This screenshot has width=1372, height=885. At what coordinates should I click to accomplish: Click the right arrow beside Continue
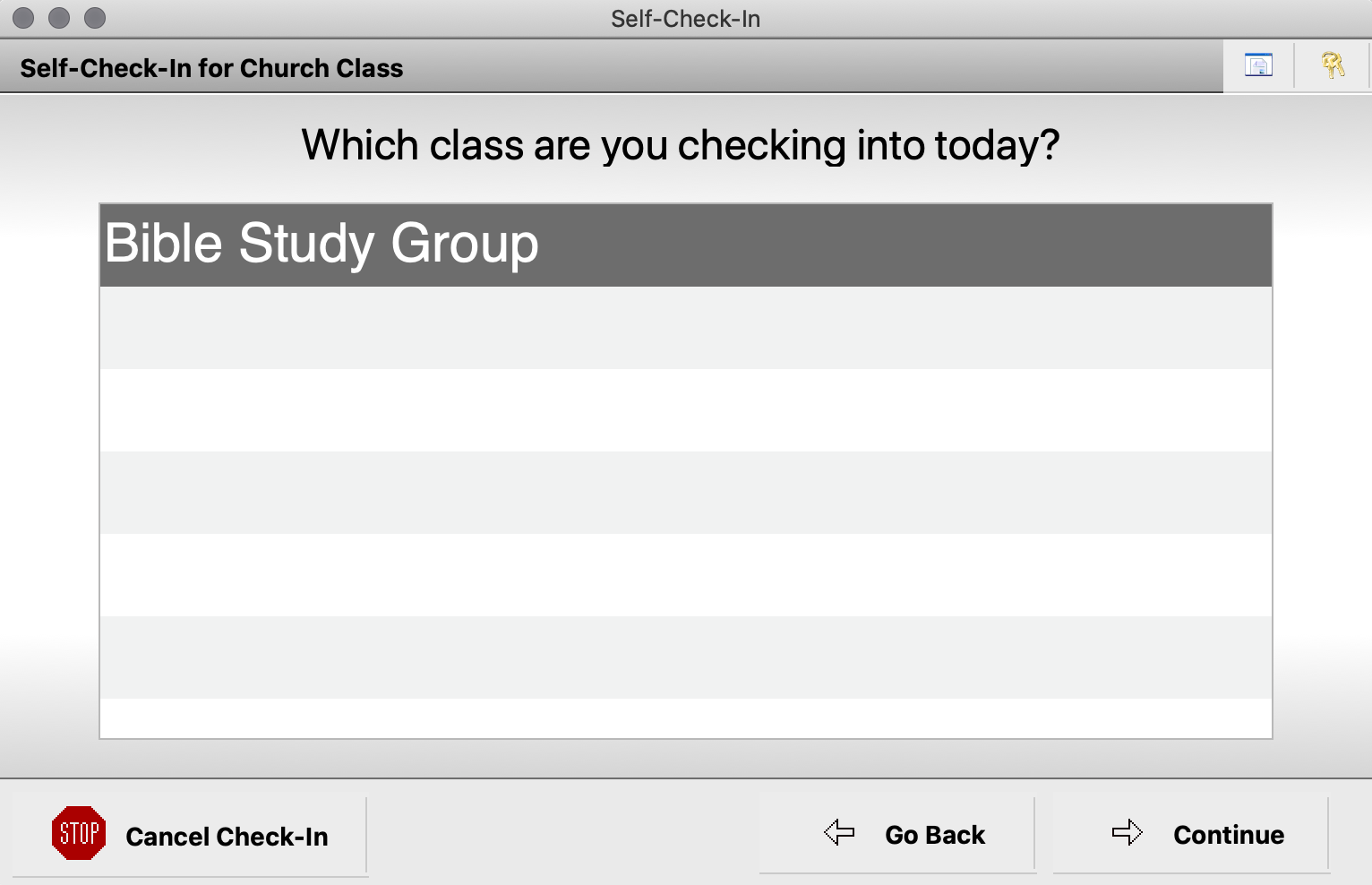[1127, 833]
